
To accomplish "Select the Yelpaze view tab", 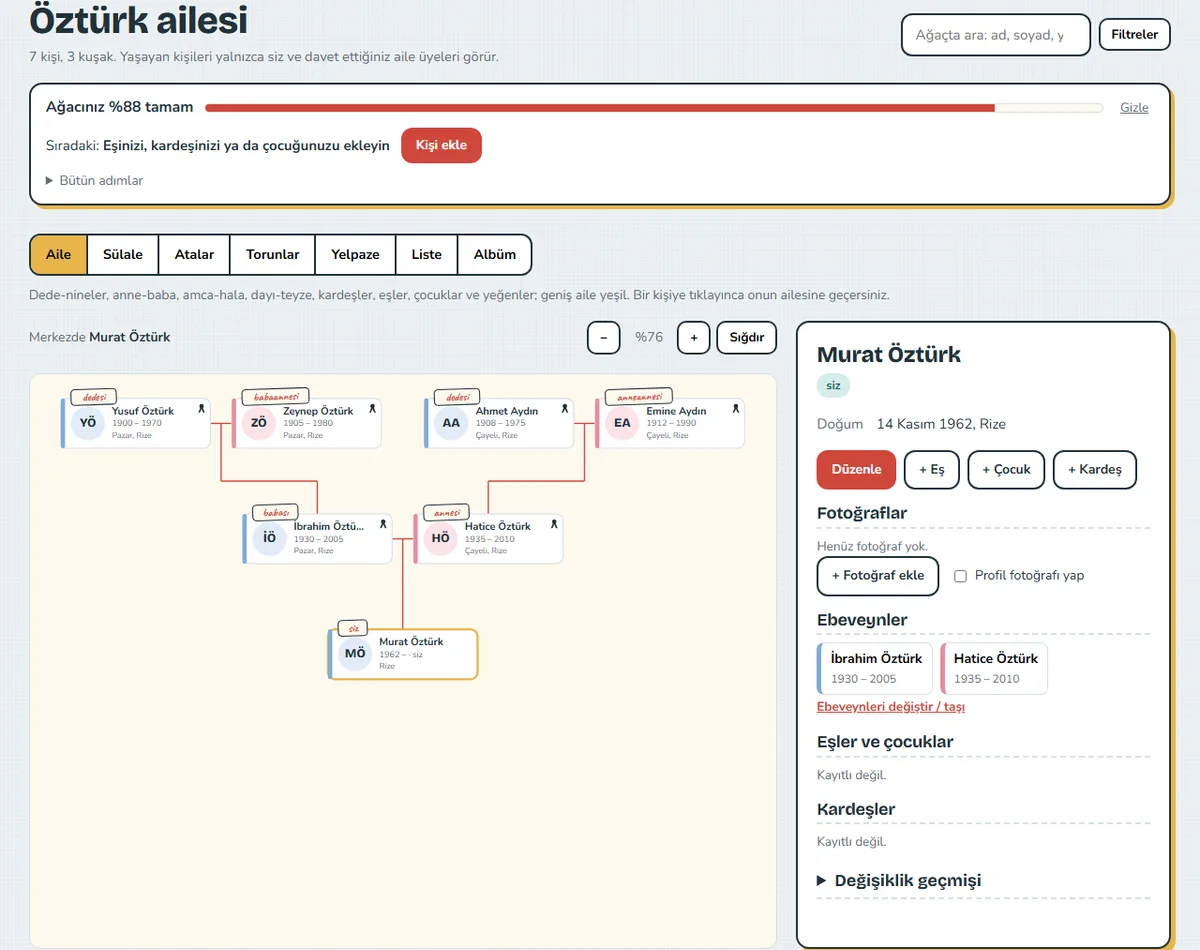I will coord(356,254).
